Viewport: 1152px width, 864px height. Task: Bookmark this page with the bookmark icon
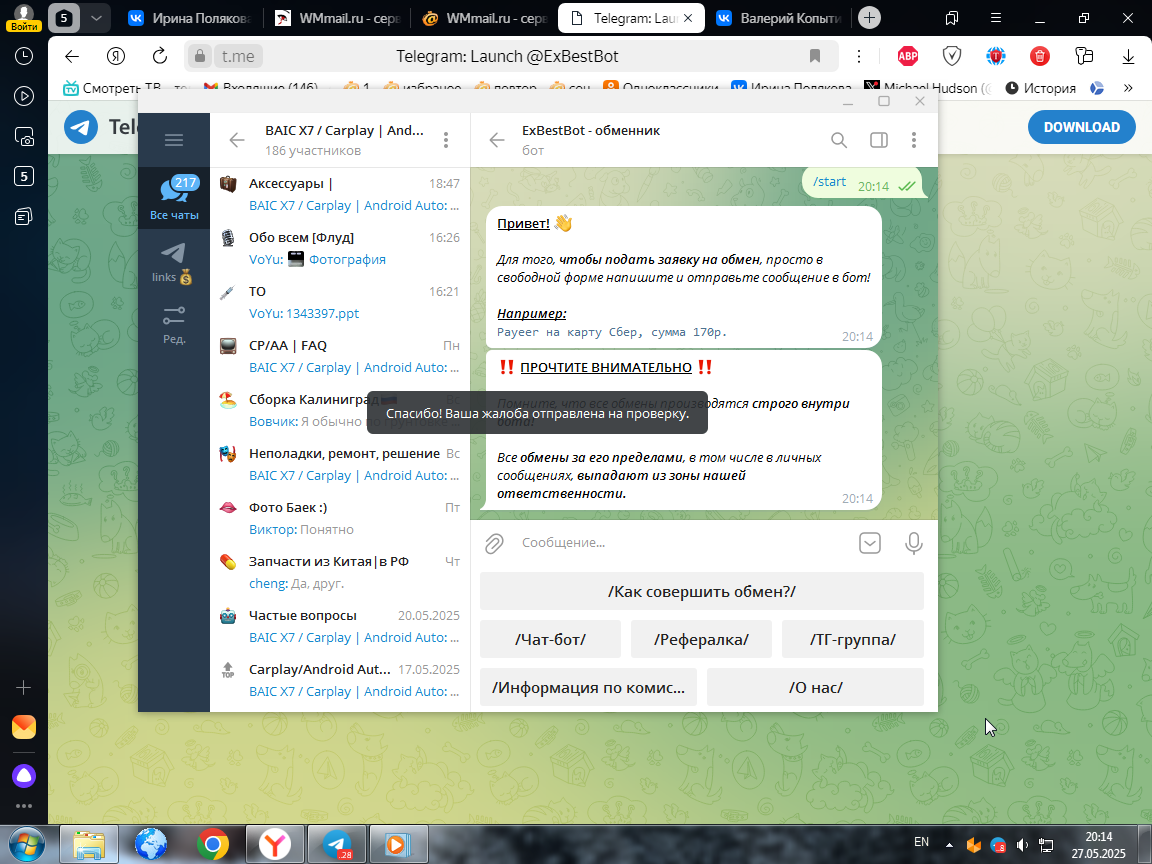814,57
